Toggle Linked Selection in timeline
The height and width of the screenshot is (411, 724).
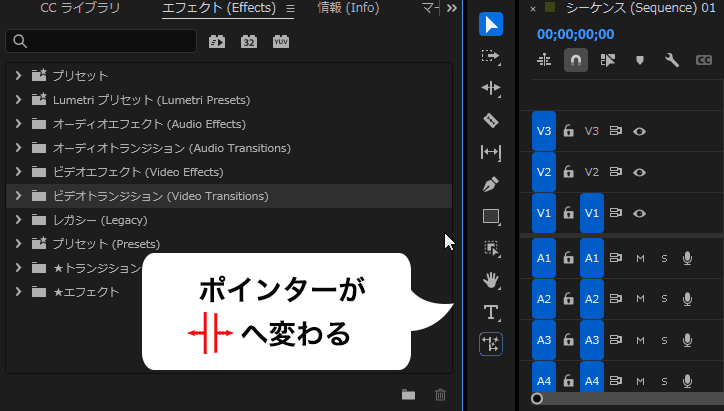coord(608,60)
